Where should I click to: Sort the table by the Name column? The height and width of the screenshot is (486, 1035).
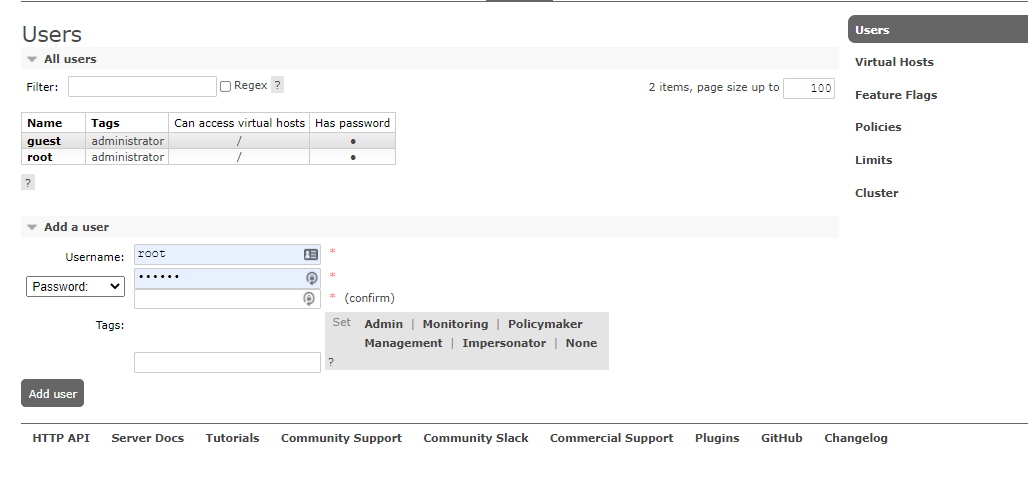point(44,123)
